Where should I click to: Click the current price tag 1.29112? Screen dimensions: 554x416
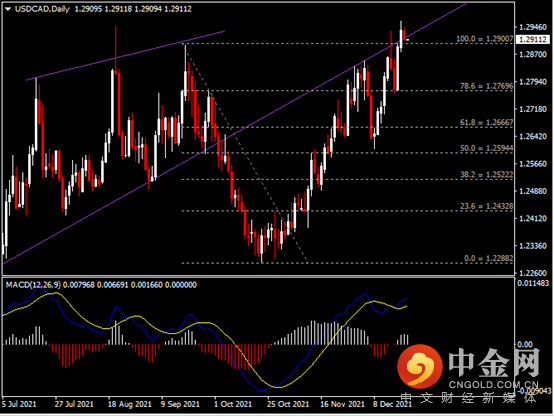click(x=533, y=40)
